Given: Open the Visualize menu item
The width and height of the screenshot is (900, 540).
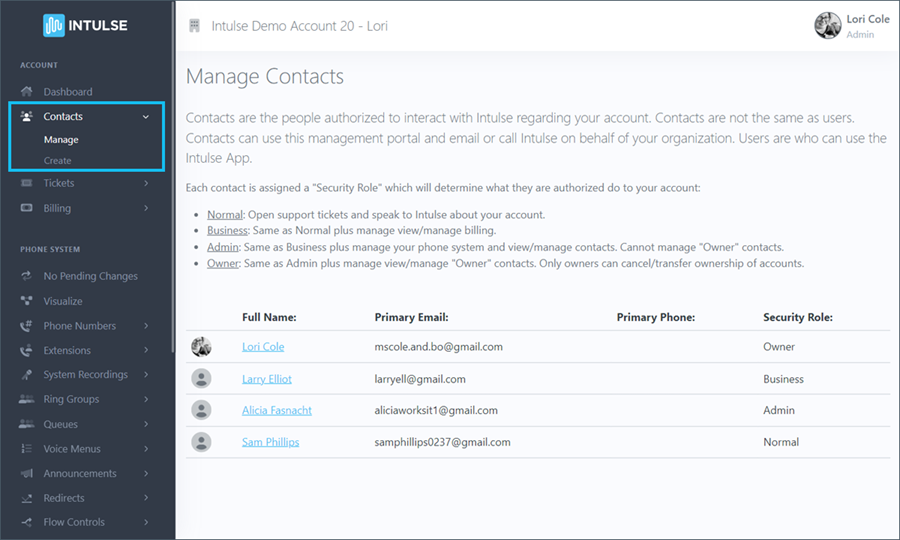Looking at the screenshot, I should pos(63,301).
